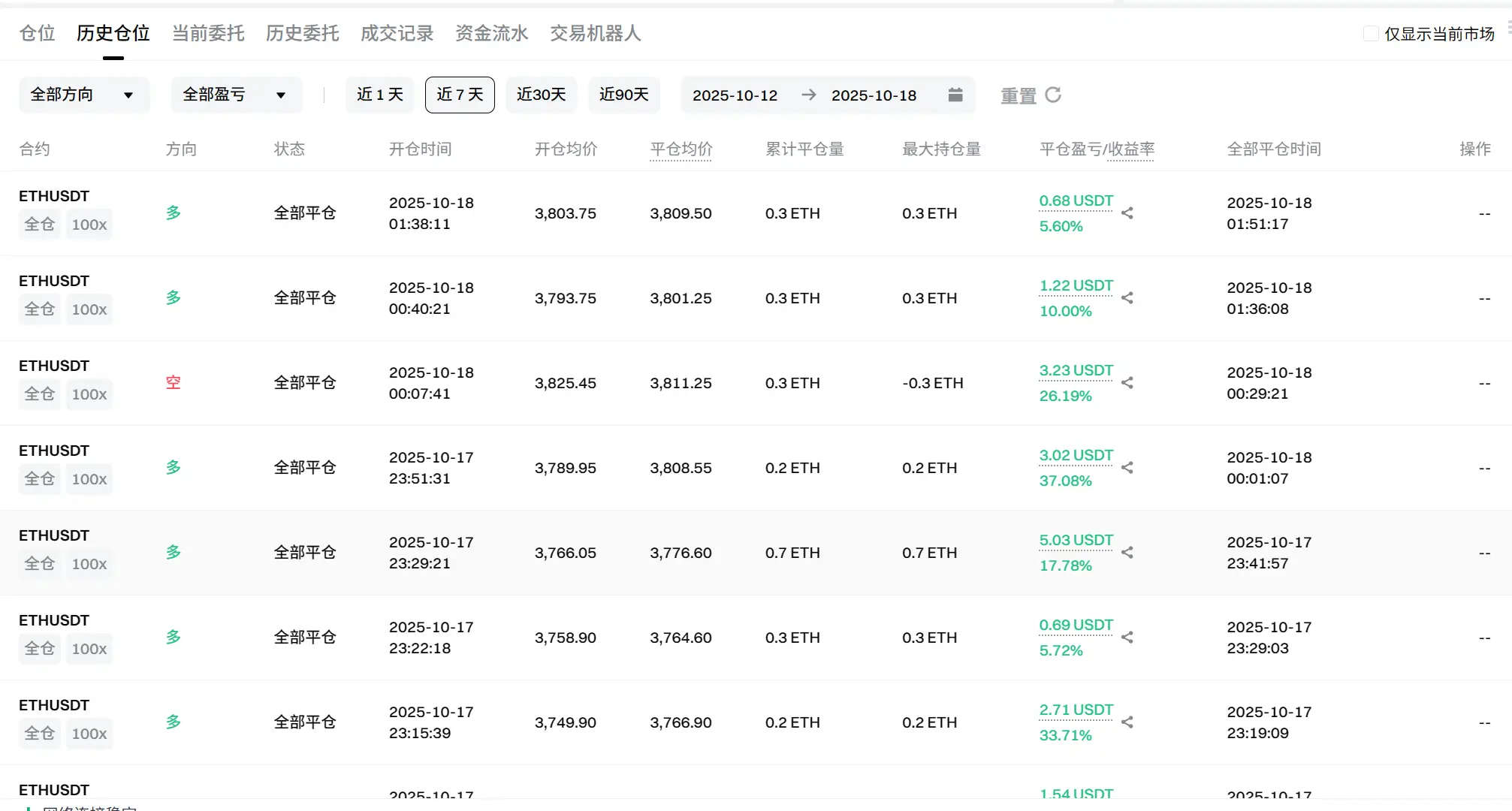Select the 近30天 filter button
This screenshot has width=1512, height=811.
541,95
